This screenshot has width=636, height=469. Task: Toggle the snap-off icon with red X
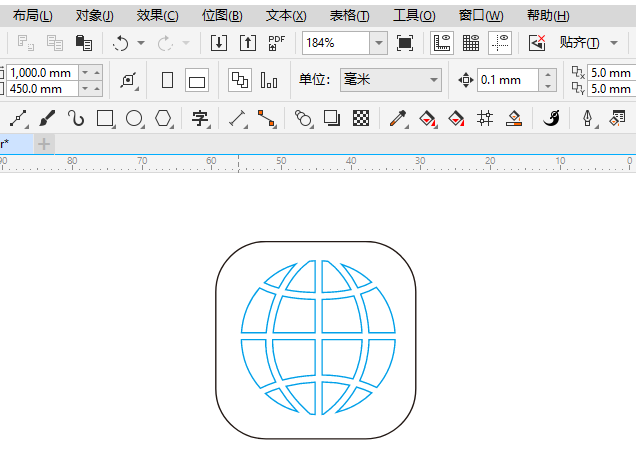coord(537,43)
